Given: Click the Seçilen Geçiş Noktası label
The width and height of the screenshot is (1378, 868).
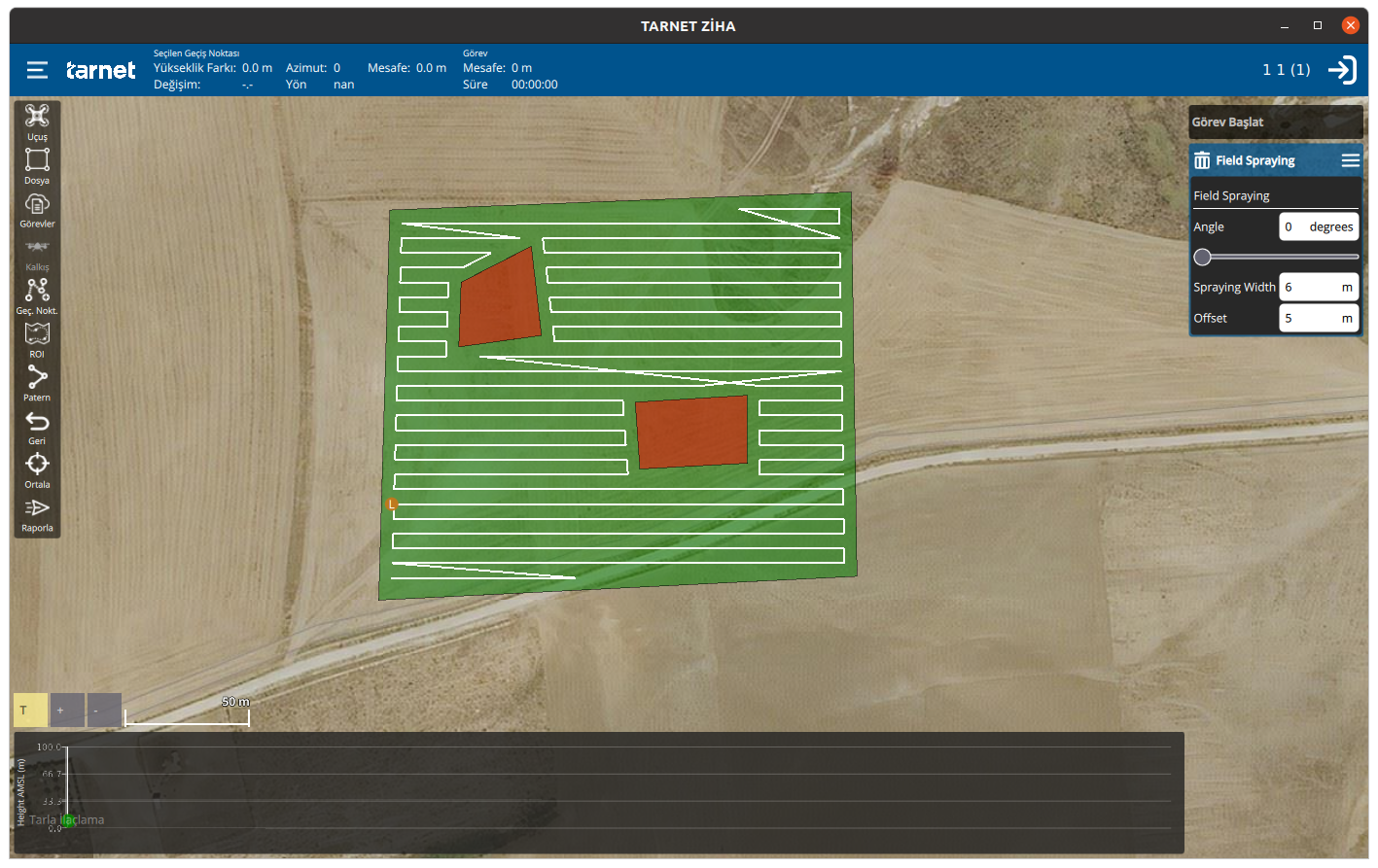Looking at the screenshot, I should click(196, 53).
